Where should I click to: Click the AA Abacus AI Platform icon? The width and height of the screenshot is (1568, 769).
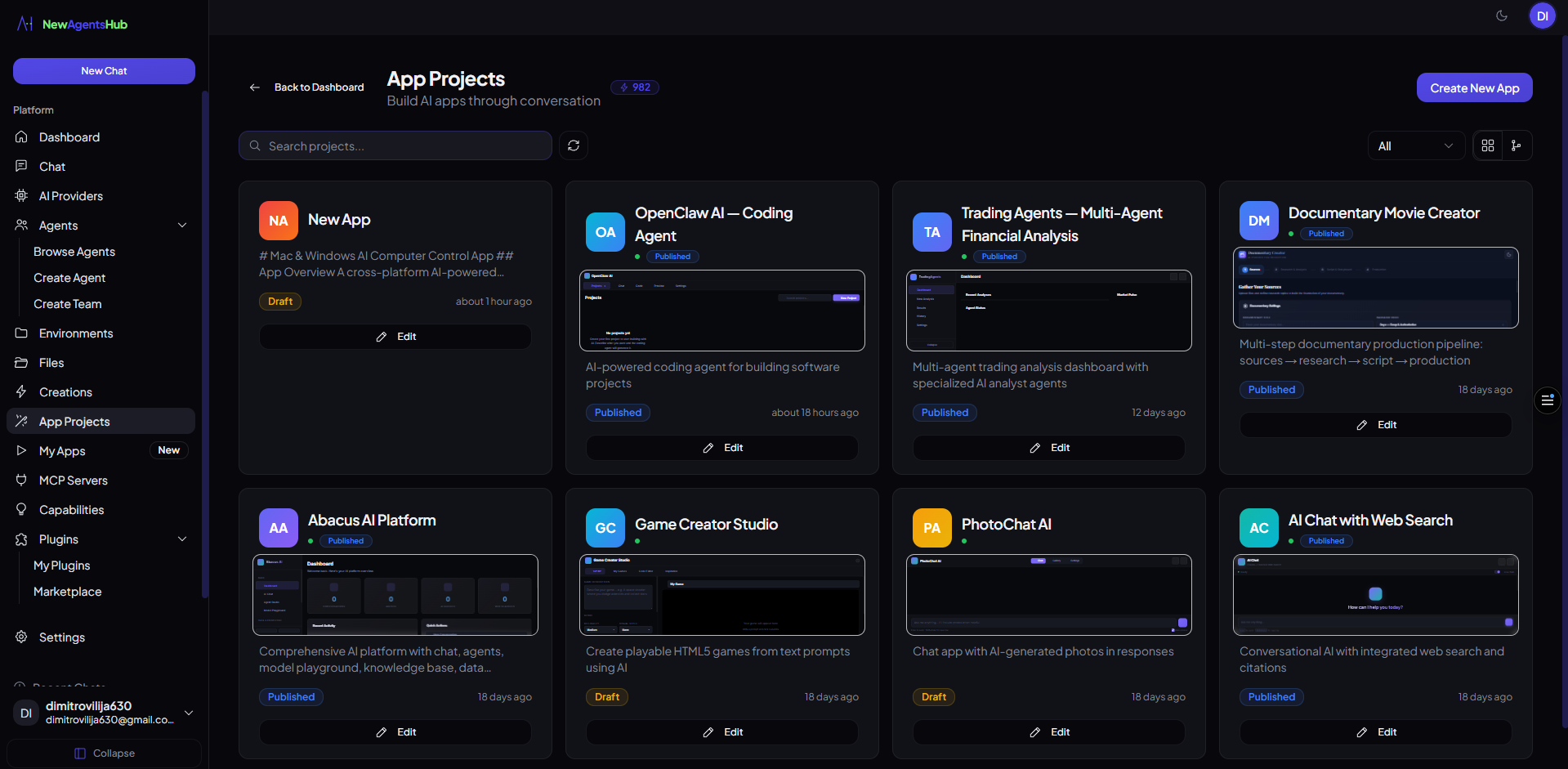[x=279, y=528]
